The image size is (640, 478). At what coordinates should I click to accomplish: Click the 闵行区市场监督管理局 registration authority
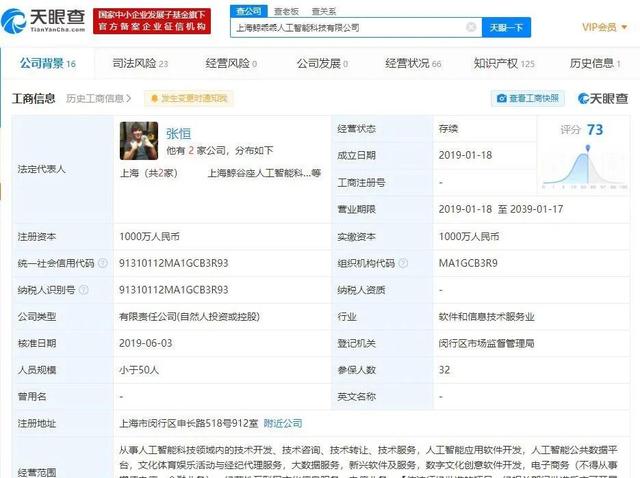(x=487, y=343)
